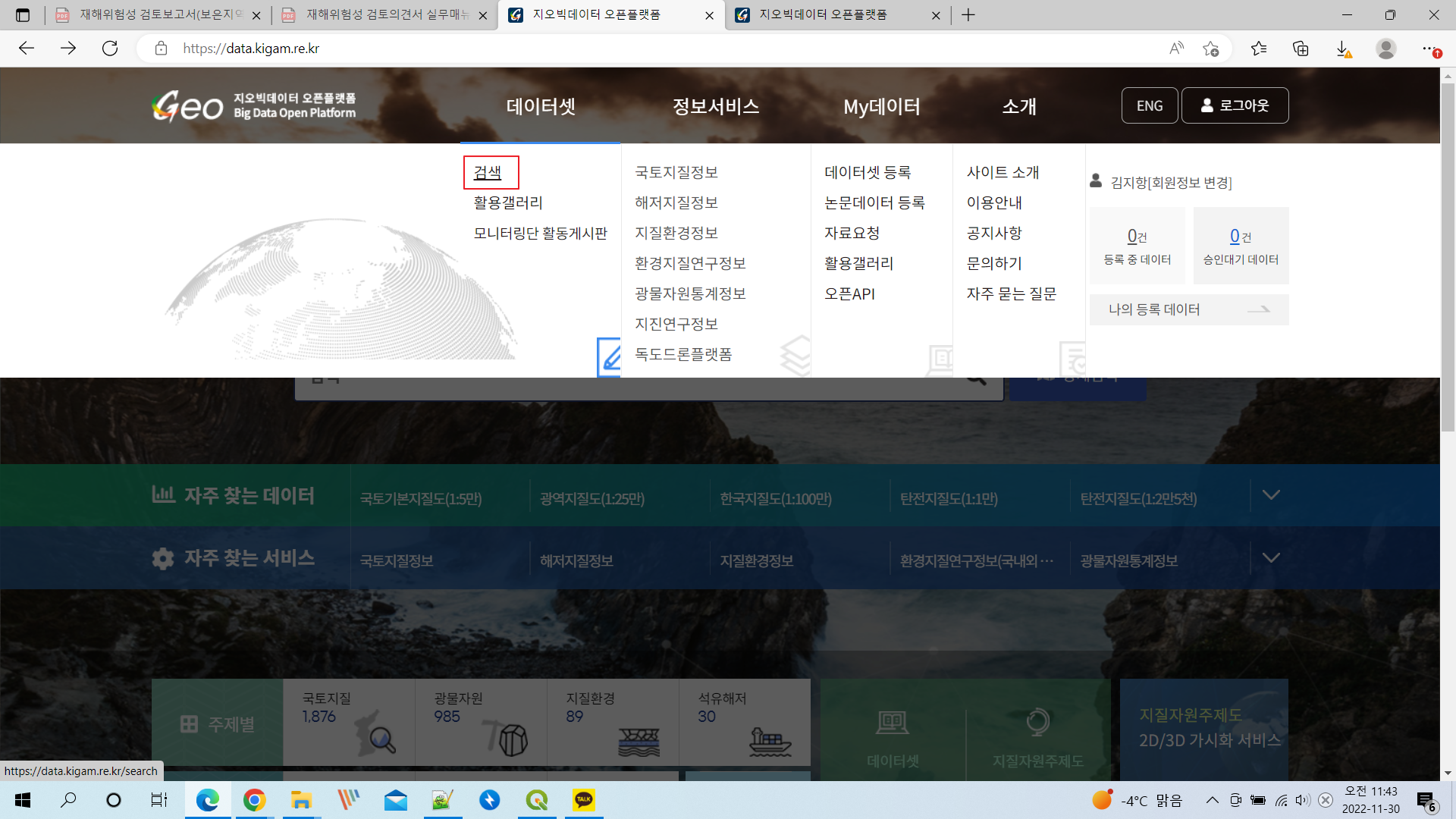Open the My데이터 menu
Image resolution: width=1456 pixels, height=819 pixels.
[x=883, y=107]
